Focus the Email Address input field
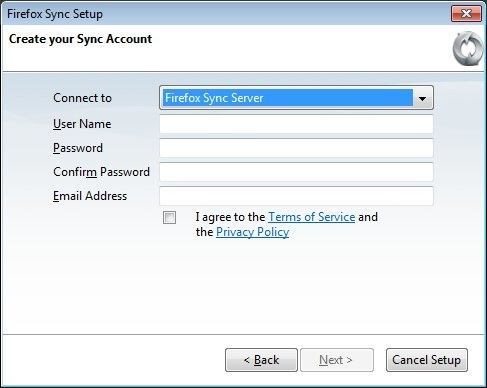 (296, 196)
